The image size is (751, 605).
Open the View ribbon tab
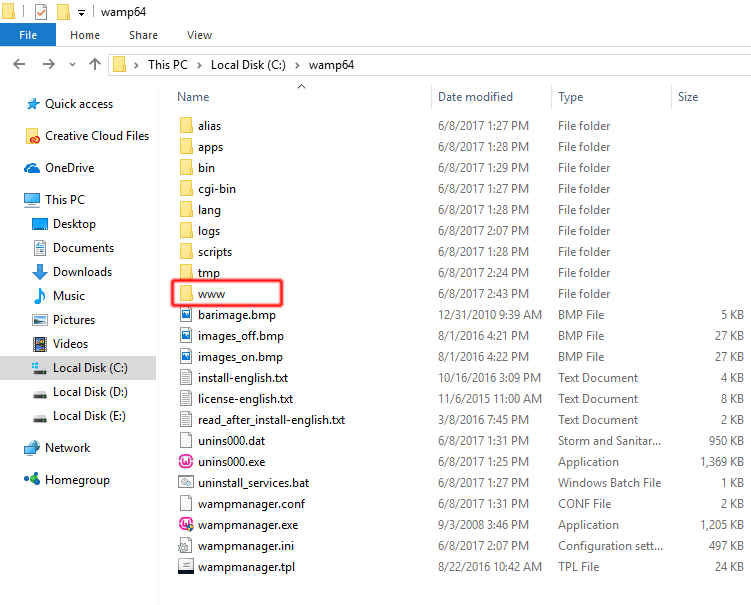[199, 35]
